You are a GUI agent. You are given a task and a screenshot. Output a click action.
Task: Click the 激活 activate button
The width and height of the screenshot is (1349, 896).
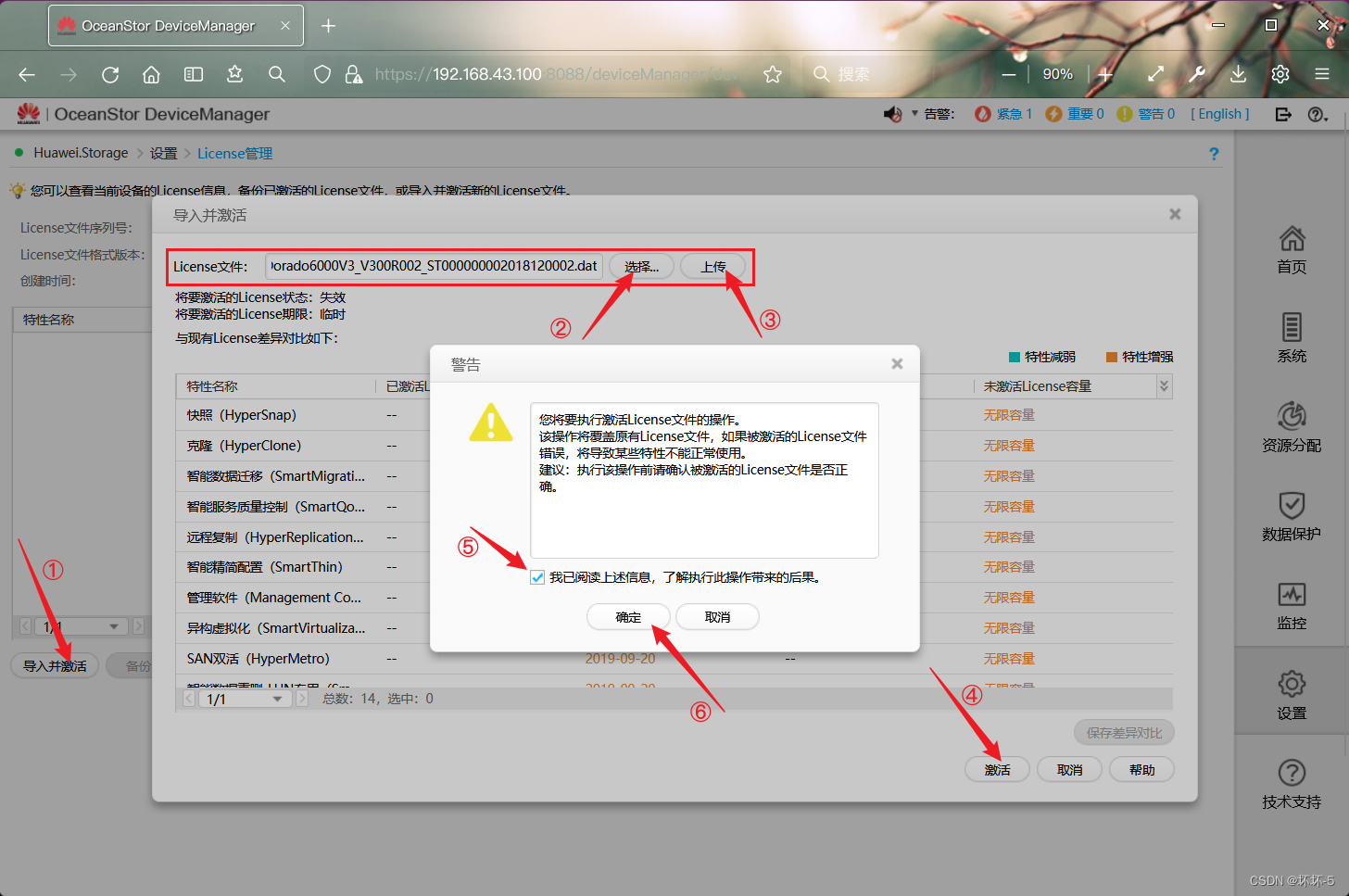997,770
